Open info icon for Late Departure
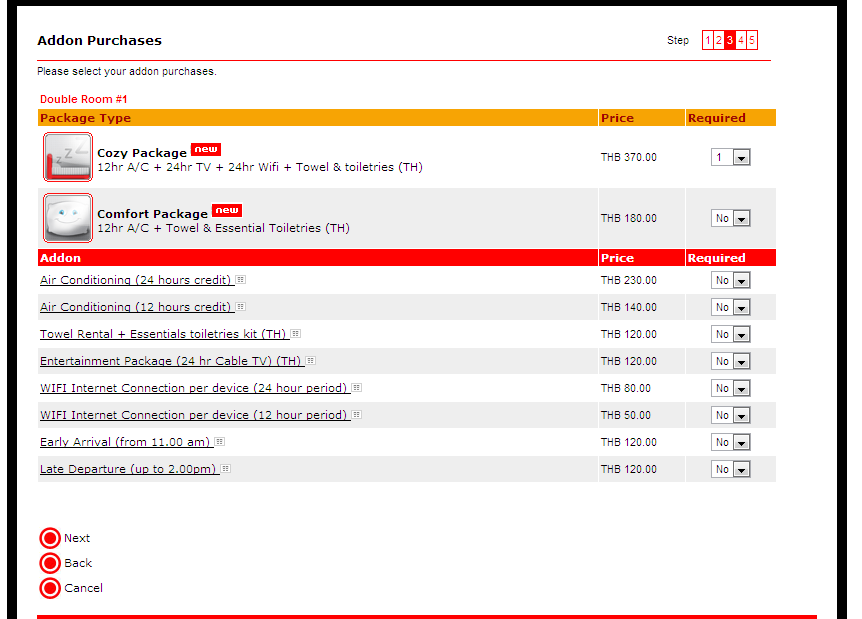862x619 pixels. point(225,469)
